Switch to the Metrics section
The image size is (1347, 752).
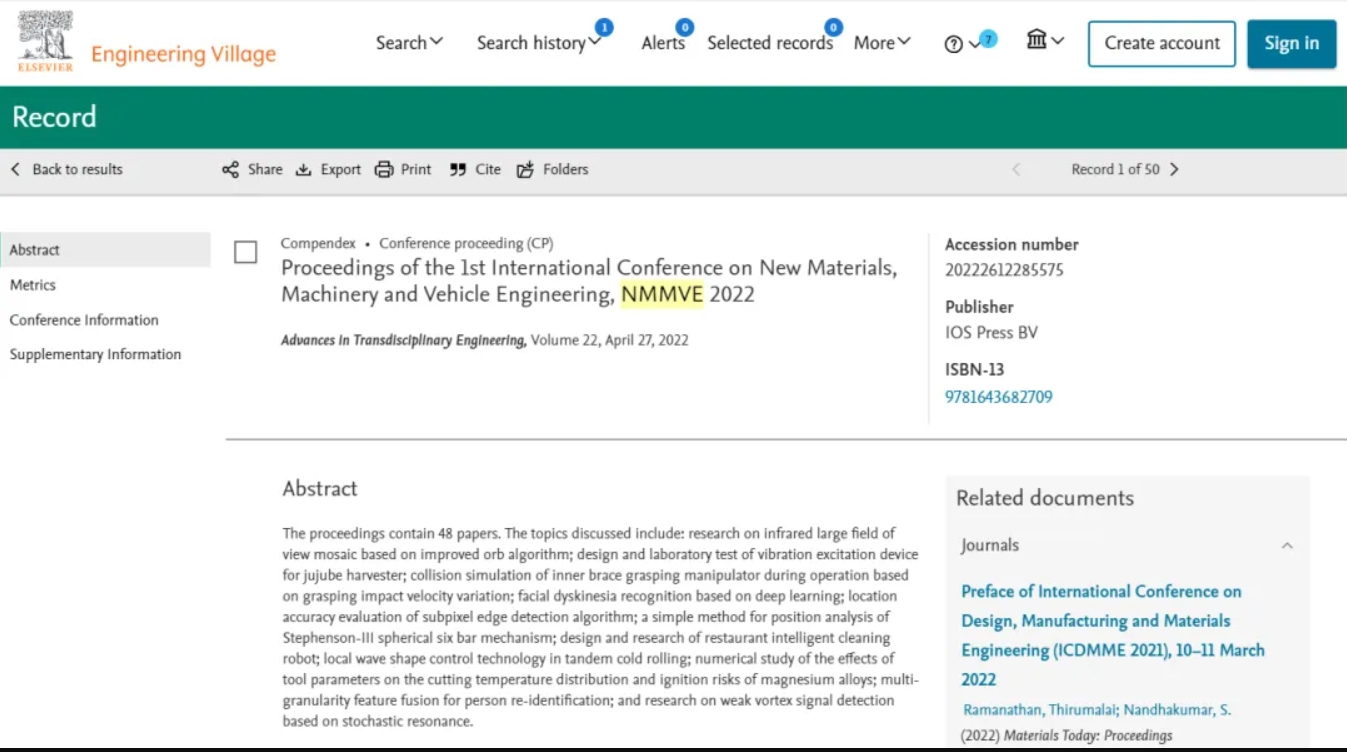pyautogui.click(x=33, y=285)
